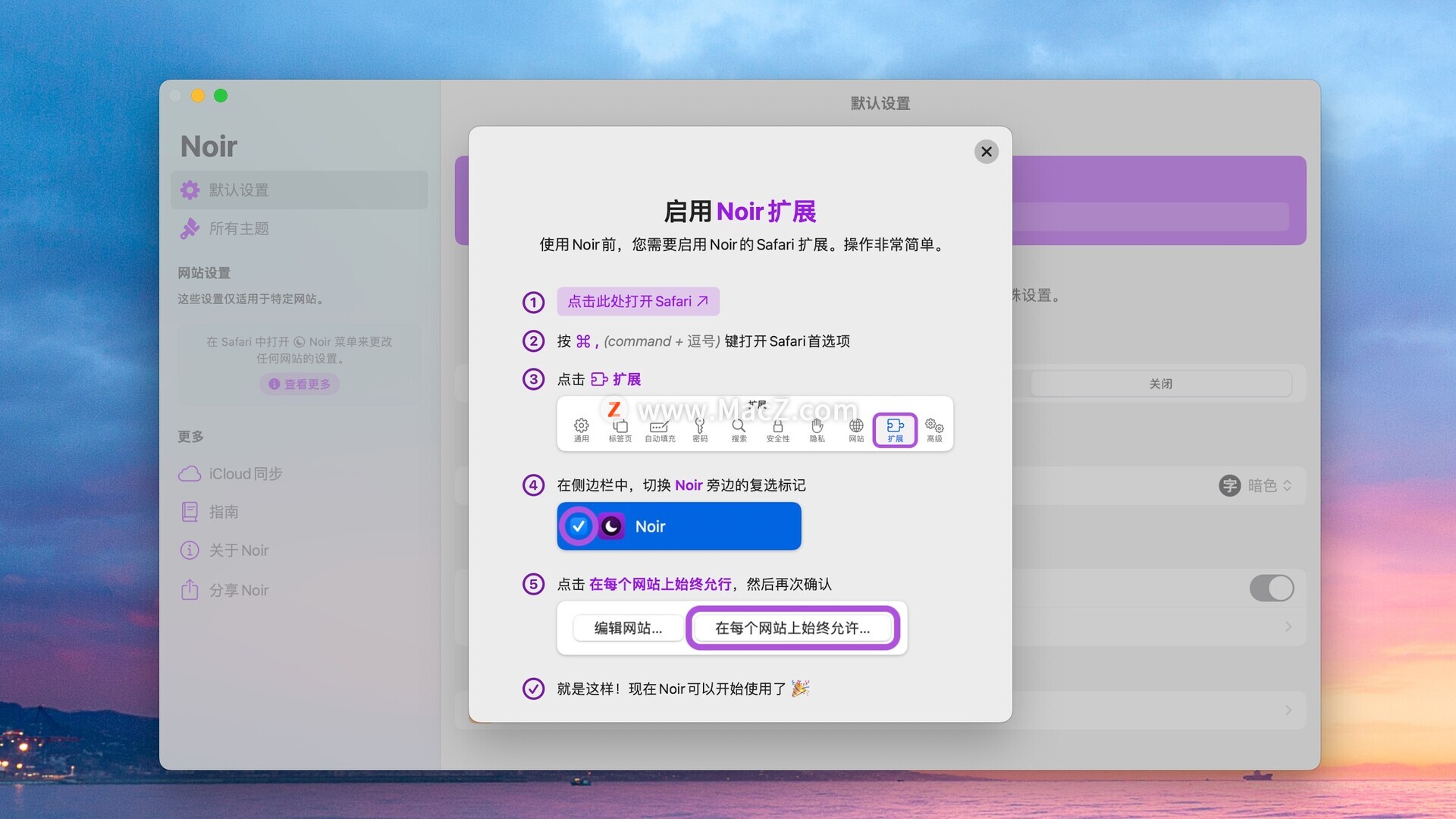
Task: Click the 查看更多 link in the sidebar
Action: click(x=300, y=384)
